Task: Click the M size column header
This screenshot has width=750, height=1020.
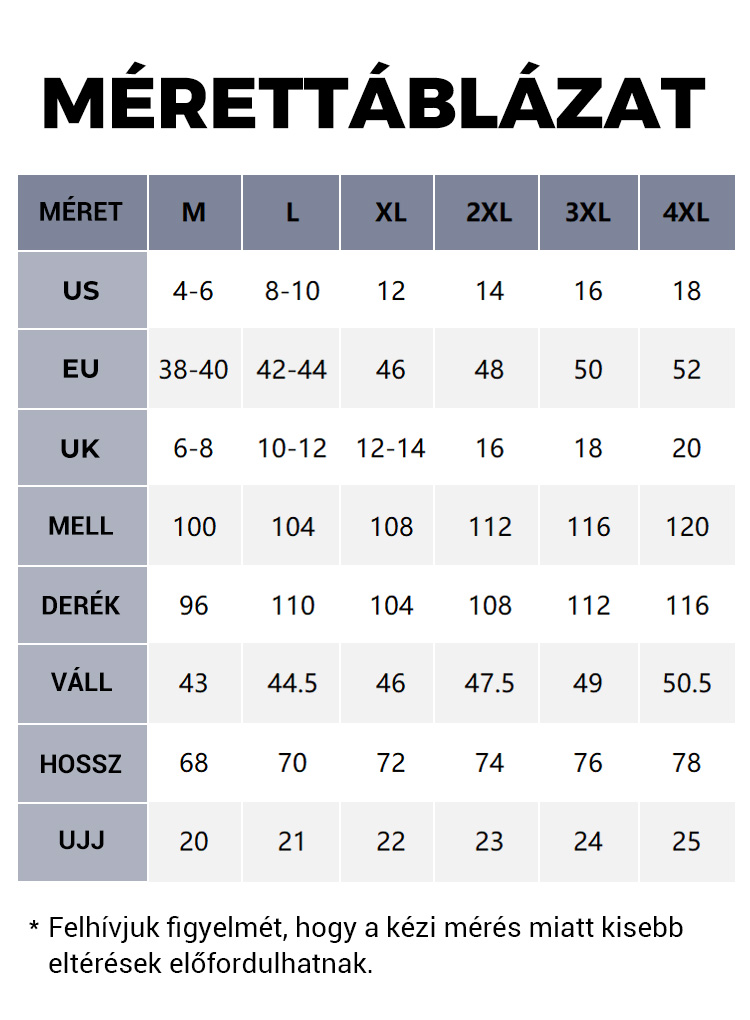Action: tap(194, 212)
